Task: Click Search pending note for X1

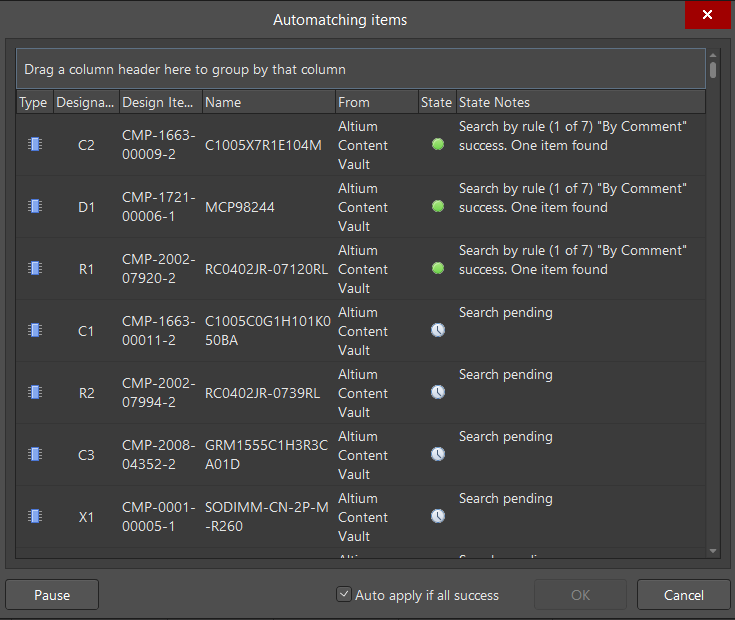Action: pos(505,499)
